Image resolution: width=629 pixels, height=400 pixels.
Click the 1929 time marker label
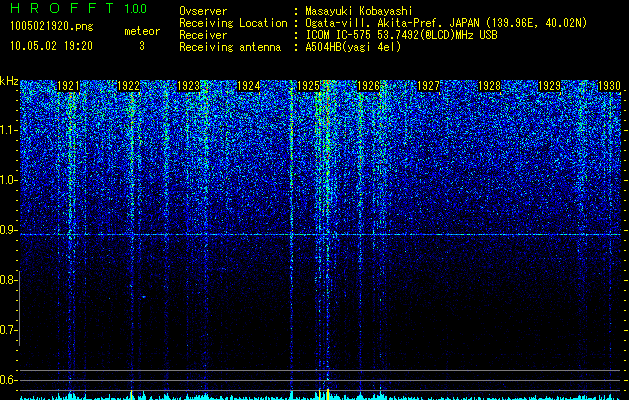click(x=549, y=86)
